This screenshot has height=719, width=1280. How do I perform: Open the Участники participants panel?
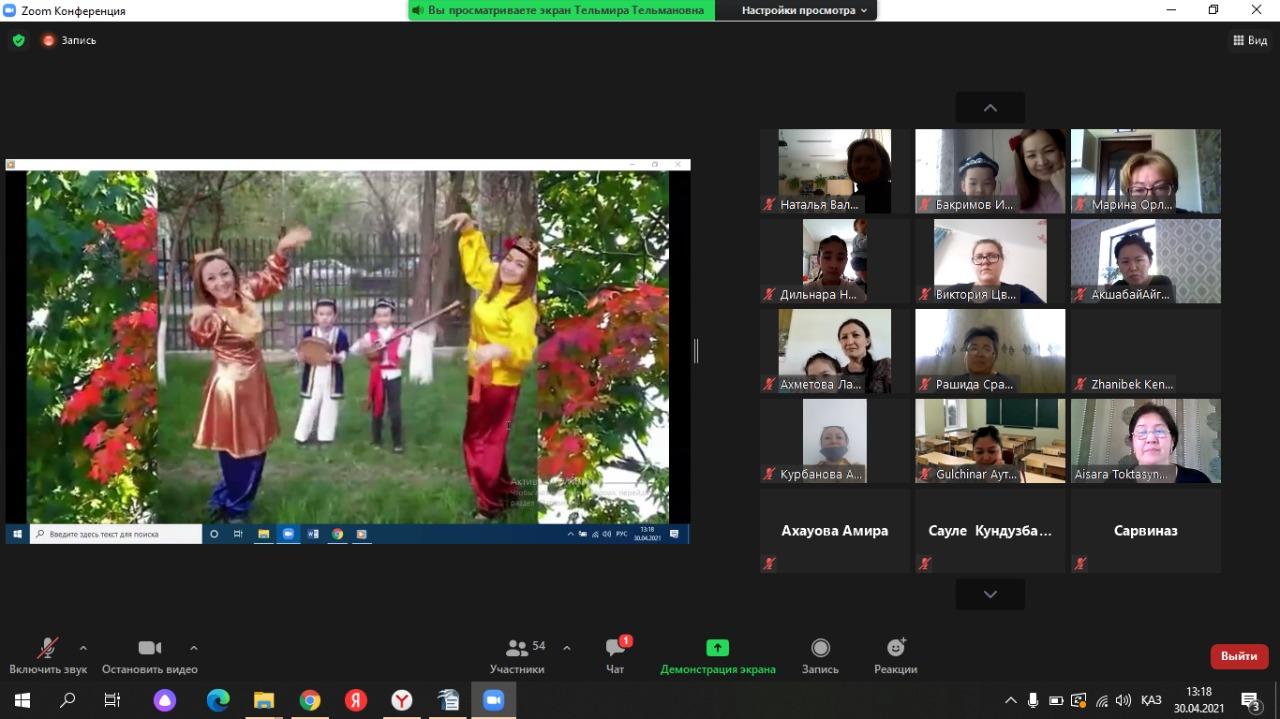(x=517, y=655)
